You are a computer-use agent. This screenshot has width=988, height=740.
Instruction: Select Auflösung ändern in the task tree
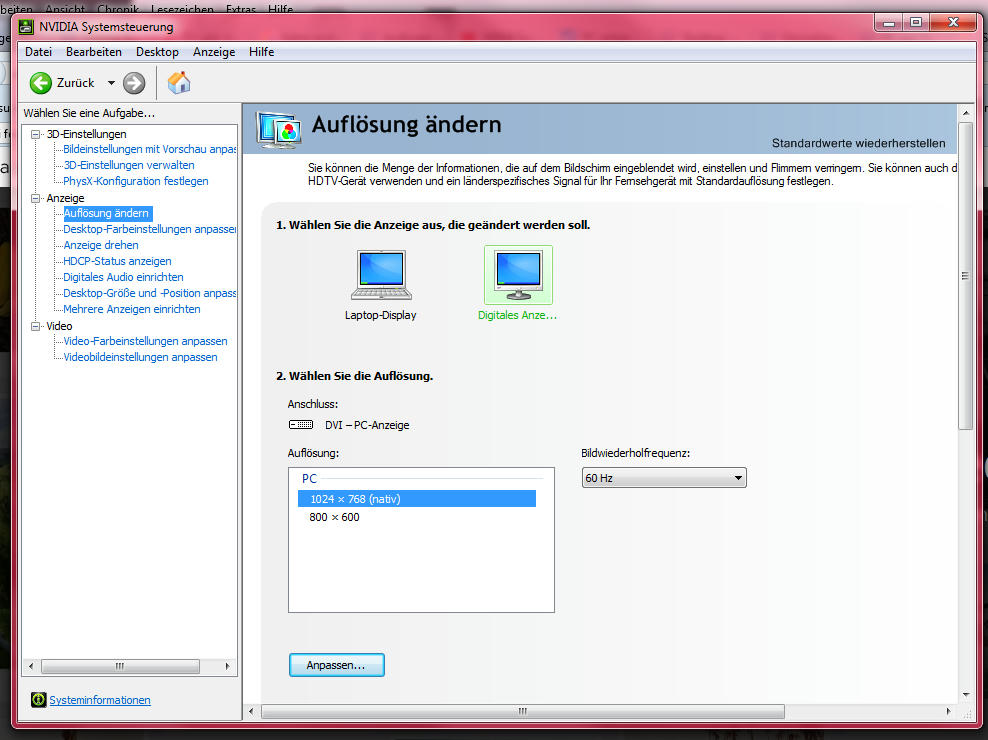coord(106,213)
